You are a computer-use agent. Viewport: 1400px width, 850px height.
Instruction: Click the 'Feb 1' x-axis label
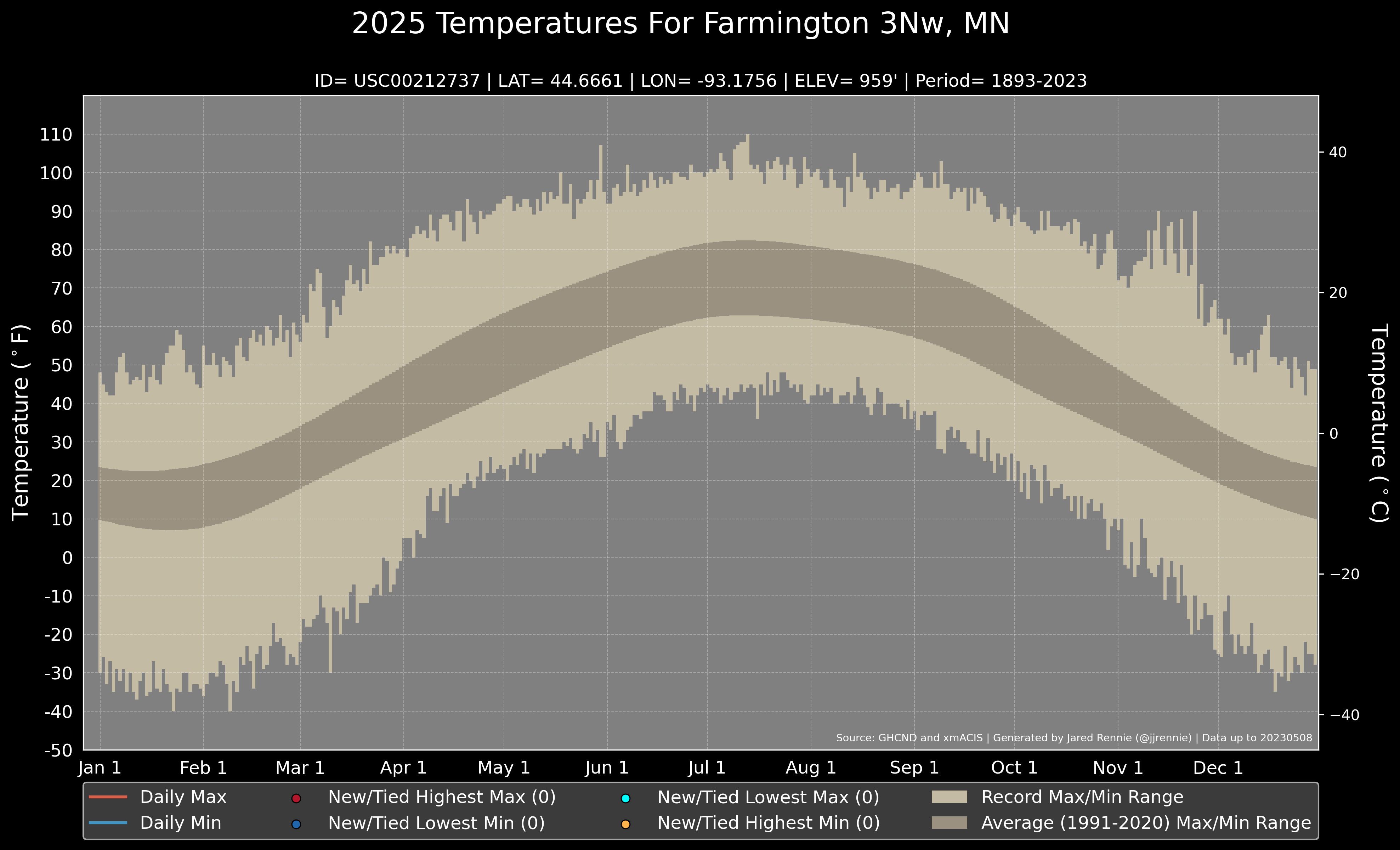(203, 768)
